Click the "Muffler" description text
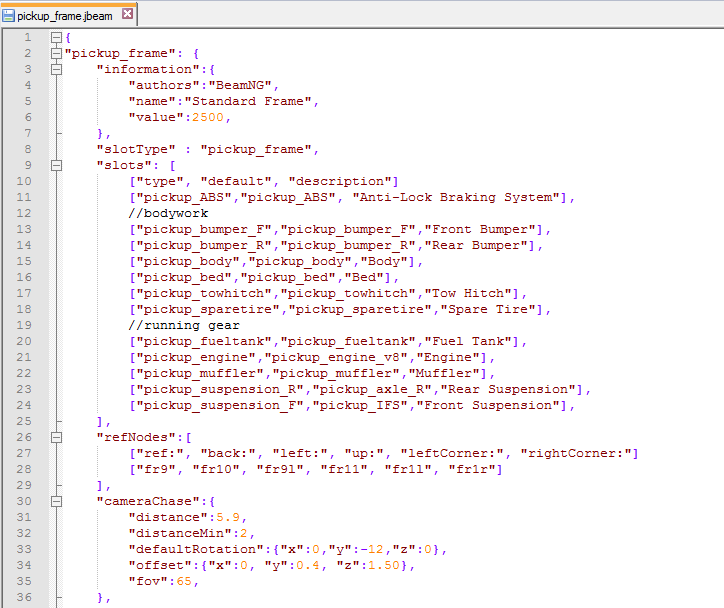Image resolution: width=724 pixels, height=608 pixels. tap(448, 373)
